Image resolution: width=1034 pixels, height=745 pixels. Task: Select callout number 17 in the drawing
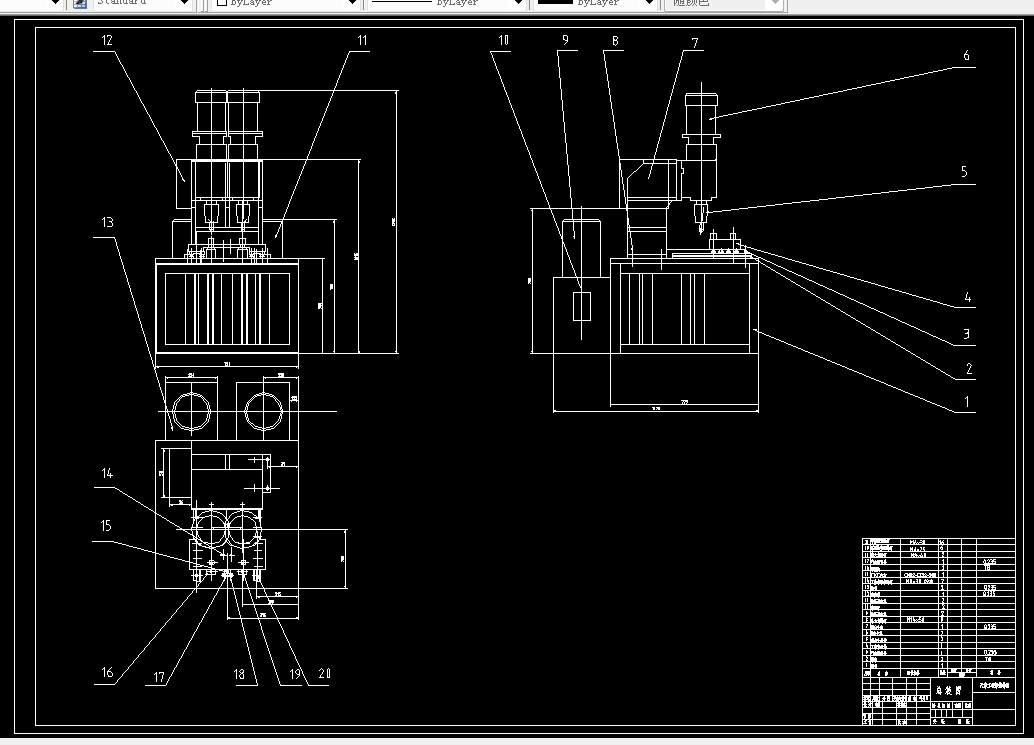[159, 677]
